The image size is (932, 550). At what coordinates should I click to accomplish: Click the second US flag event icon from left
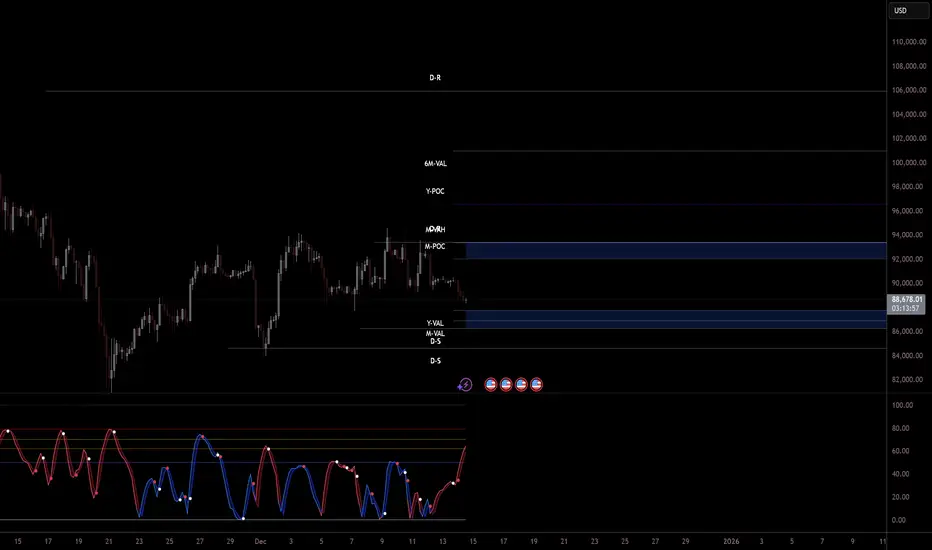506,383
